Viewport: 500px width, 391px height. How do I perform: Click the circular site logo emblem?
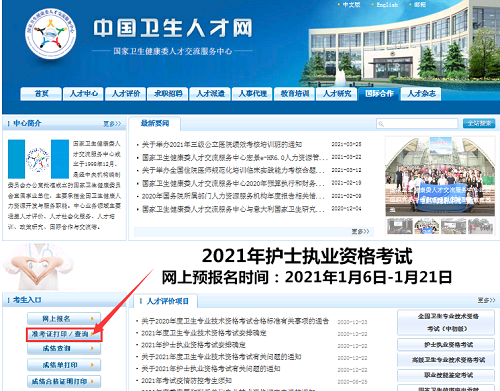coord(51,34)
